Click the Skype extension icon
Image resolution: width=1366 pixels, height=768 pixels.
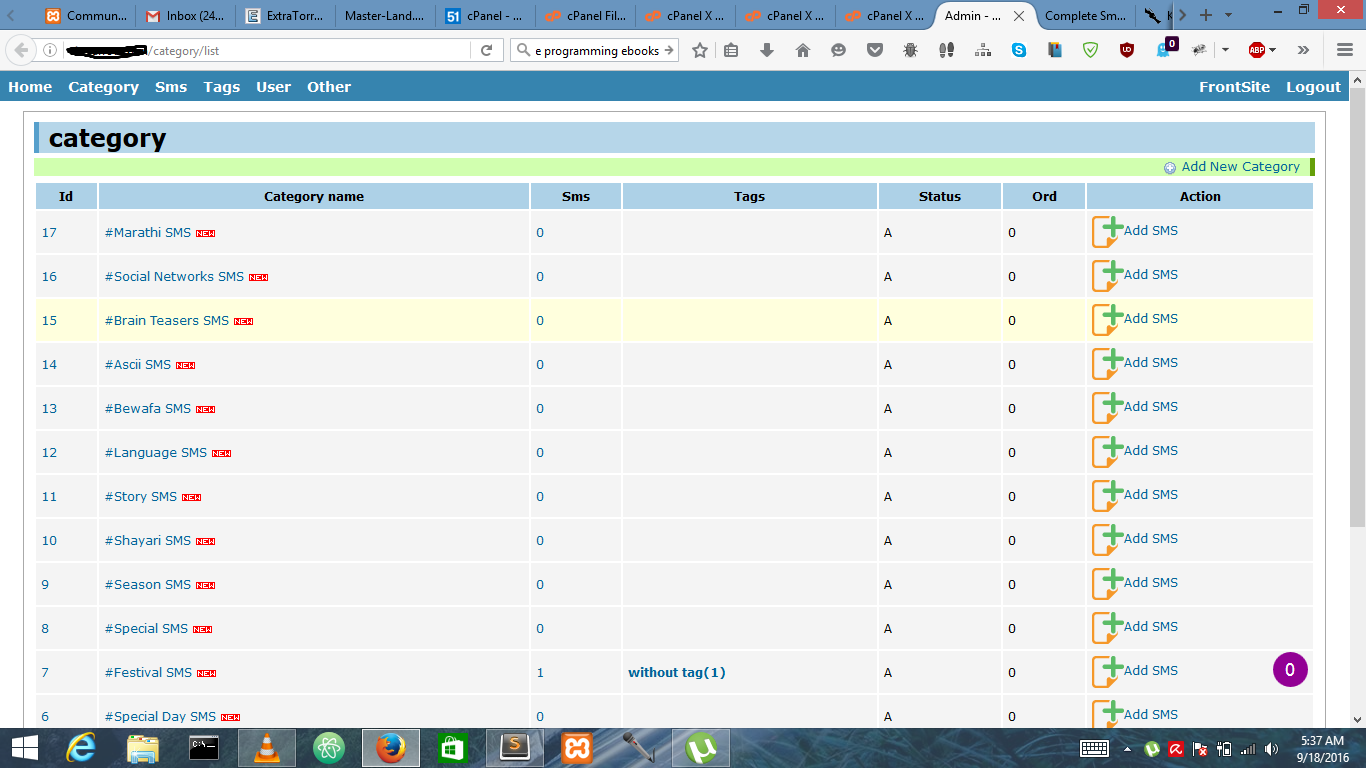(1018, 50)
